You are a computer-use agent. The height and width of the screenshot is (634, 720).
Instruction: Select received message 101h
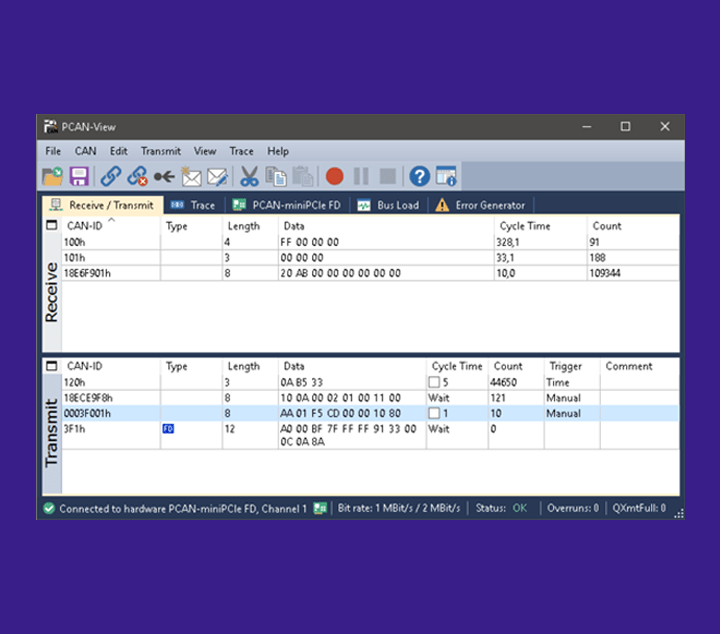[x=370, y=258]
